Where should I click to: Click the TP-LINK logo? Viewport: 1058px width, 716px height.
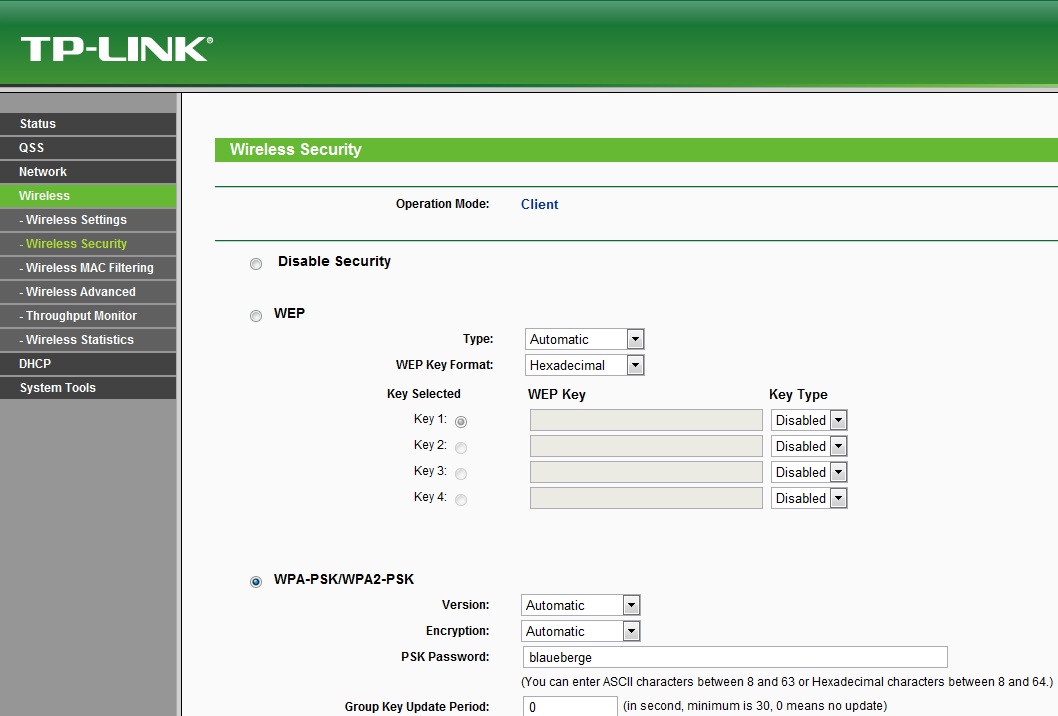(117, 49)
